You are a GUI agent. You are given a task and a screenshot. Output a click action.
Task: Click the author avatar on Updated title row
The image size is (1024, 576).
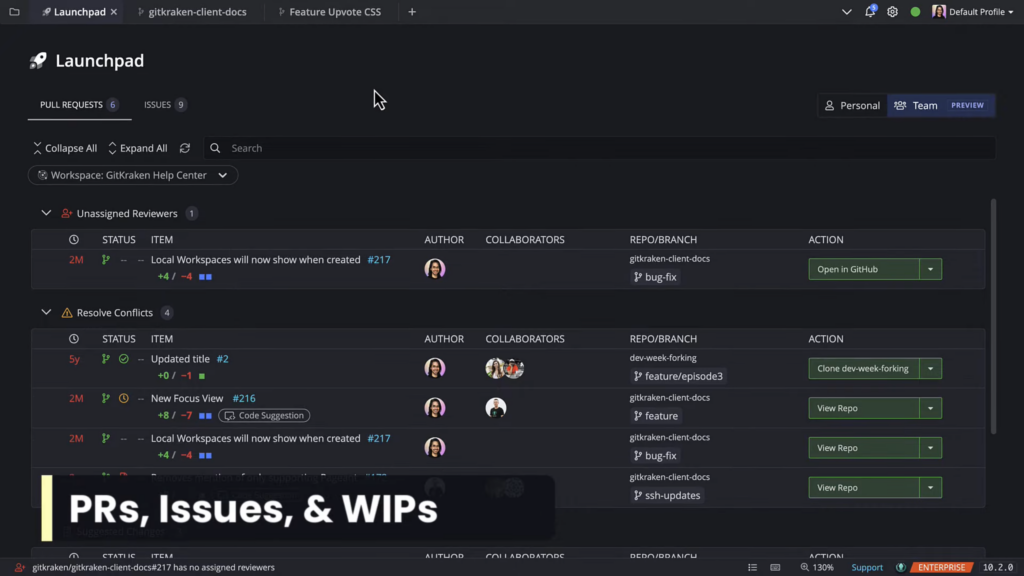click(435, 368)
